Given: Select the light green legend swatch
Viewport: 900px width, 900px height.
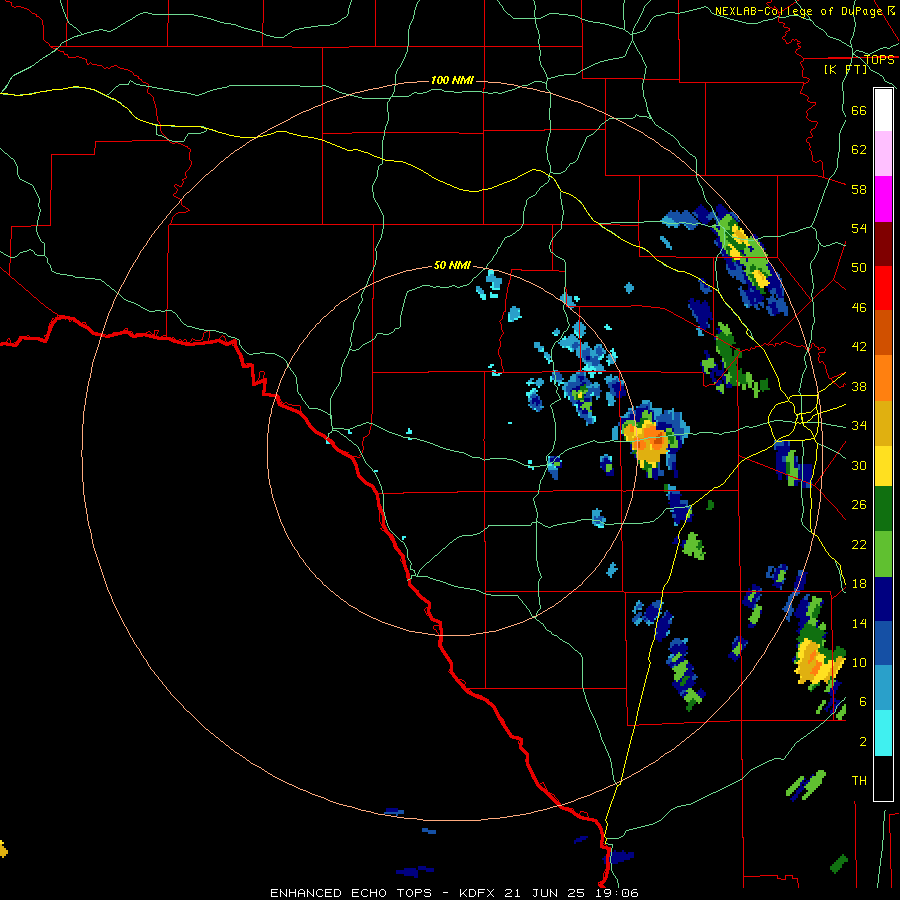Looking at the screenshot, I should click(883, 554).
